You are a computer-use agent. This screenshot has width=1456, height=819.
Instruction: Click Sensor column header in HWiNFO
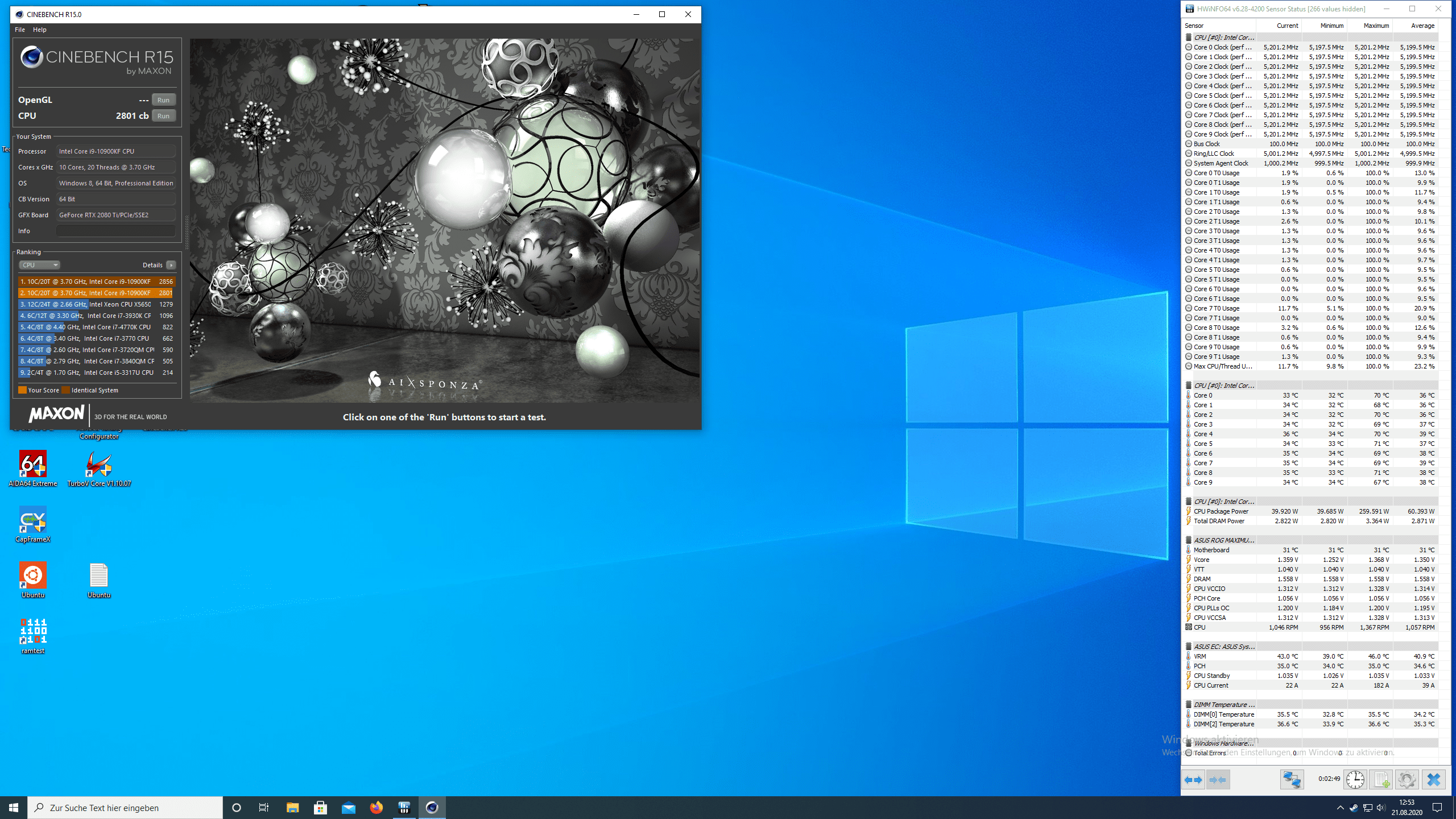(x=1219, y=26)
